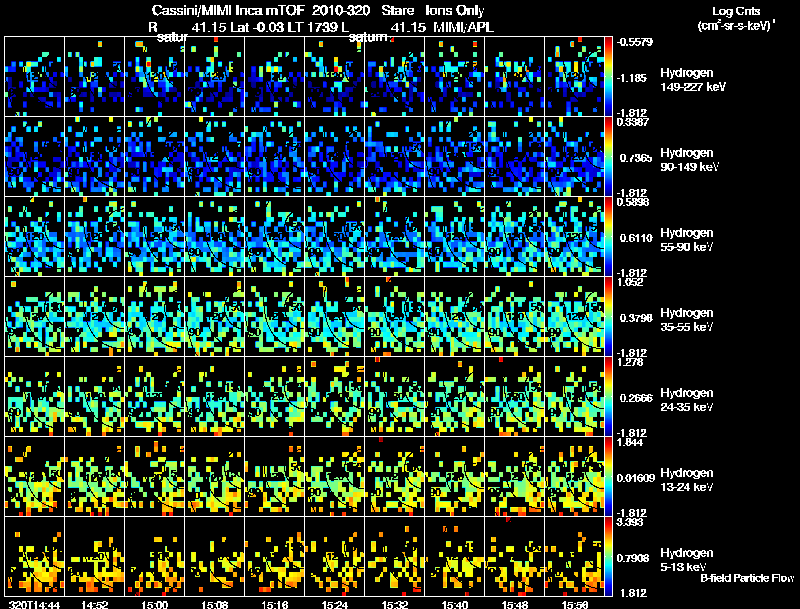Viewport: 800px width, 609px height.
Task: Click the 'Hydrogen 24-35 keV' row label
Action: click(687, 400)
